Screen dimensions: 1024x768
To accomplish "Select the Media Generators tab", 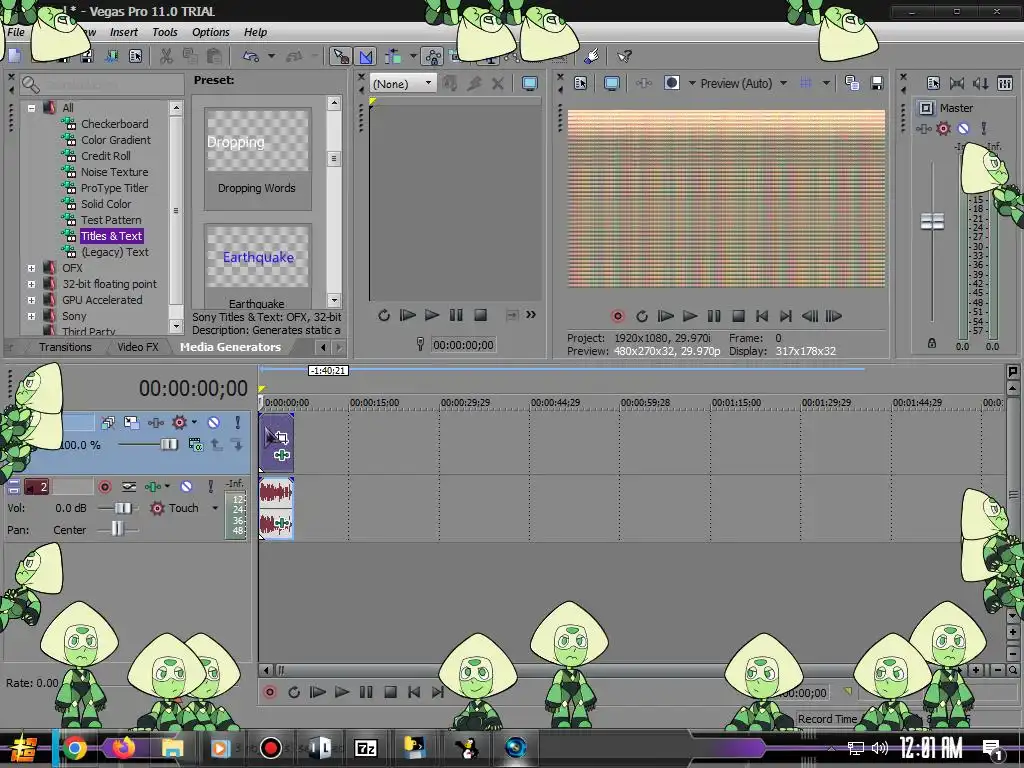I will click(230, 347).
